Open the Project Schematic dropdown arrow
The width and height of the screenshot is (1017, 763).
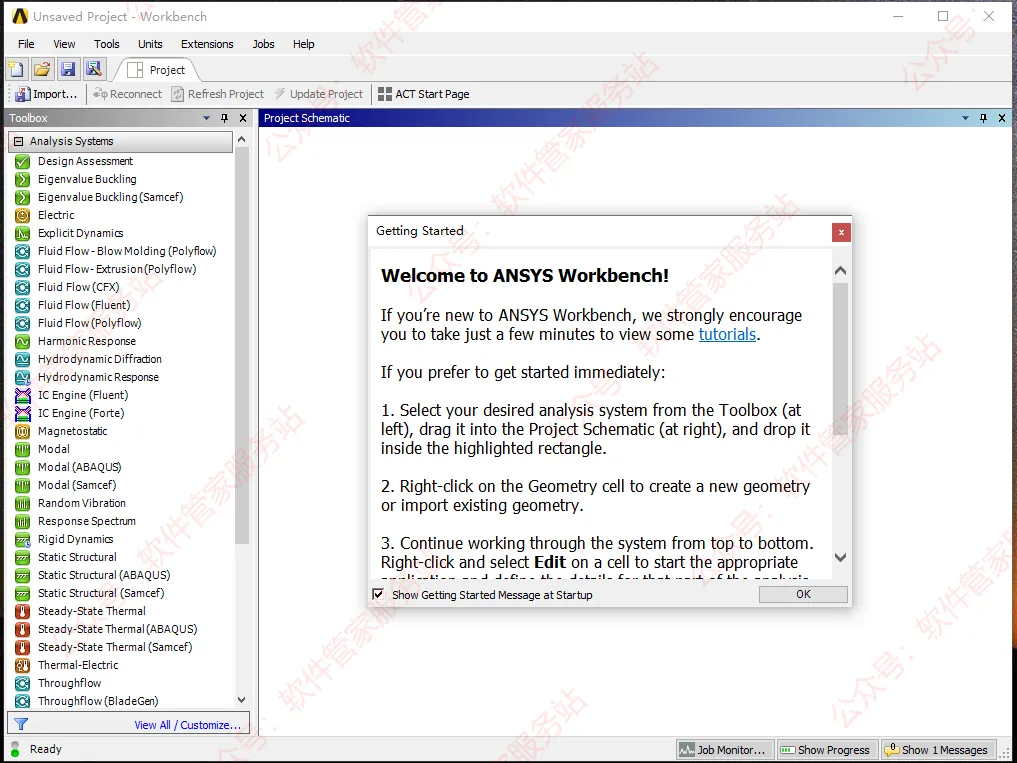(965, 118)
